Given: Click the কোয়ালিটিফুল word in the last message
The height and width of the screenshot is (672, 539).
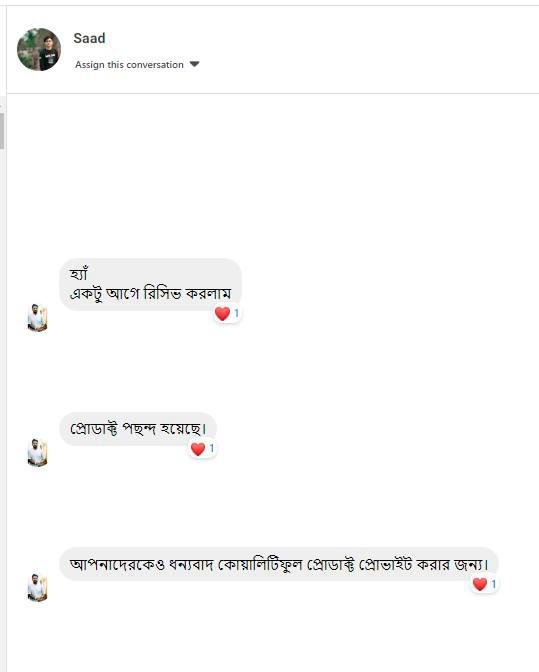Looking at the screenshot, I should tap(261, 564).
